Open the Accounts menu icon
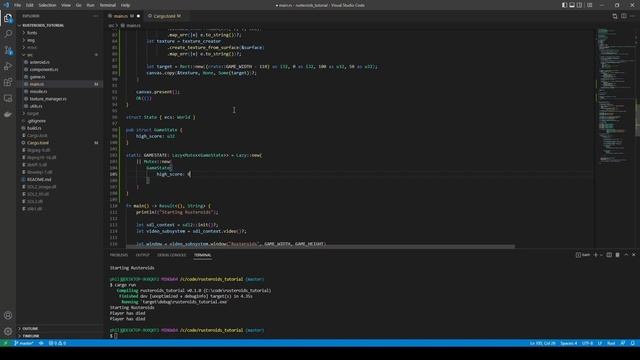Image resolution: width=640 pixels, height=360 pixels. click(8, 315)
